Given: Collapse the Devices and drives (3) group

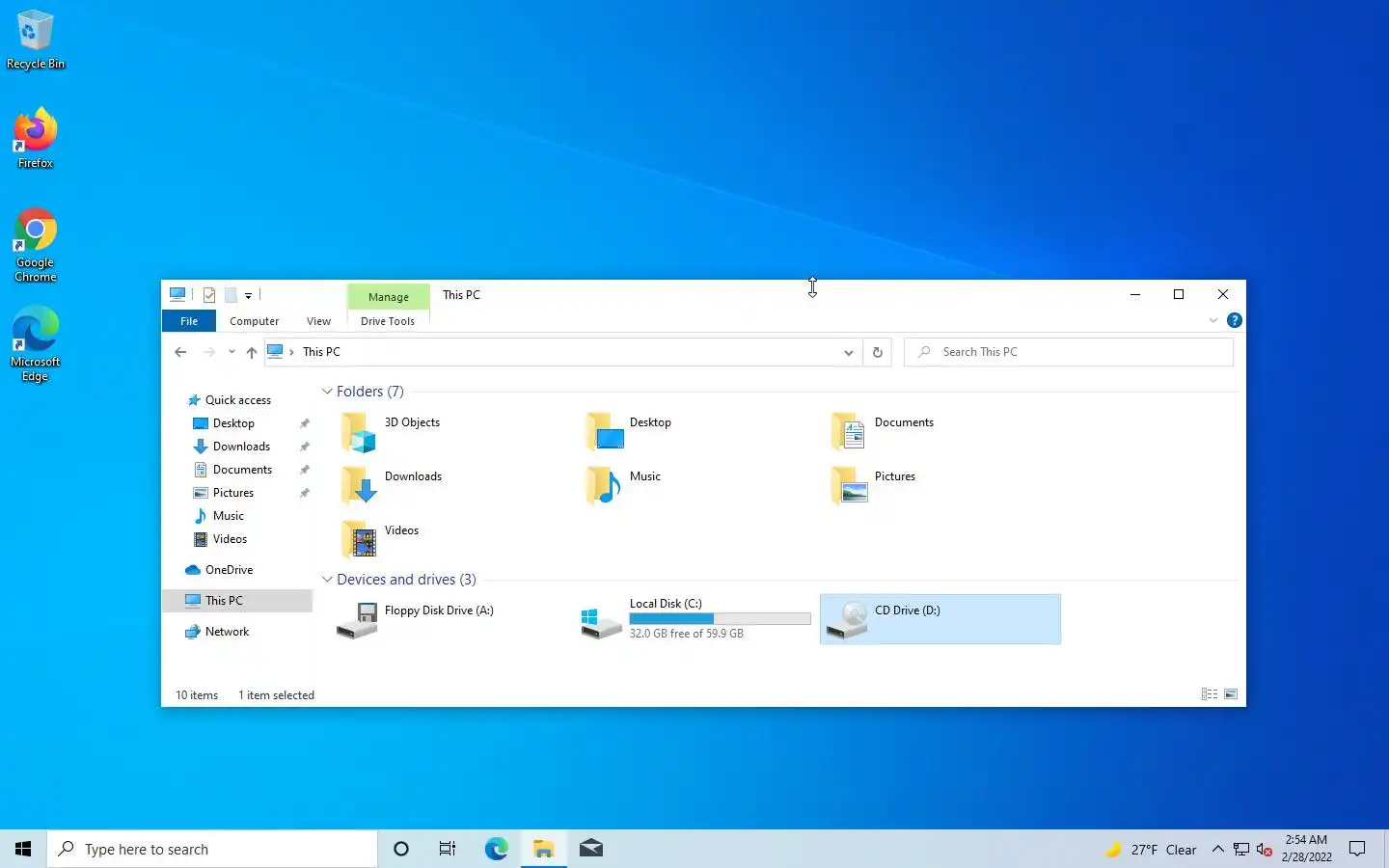Looking at the screenshot, I should point(327,580).
